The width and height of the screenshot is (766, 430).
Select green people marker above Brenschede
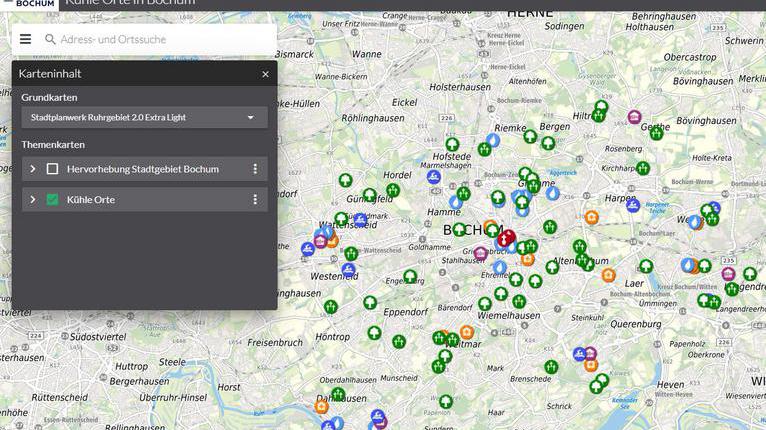[551, 366]
